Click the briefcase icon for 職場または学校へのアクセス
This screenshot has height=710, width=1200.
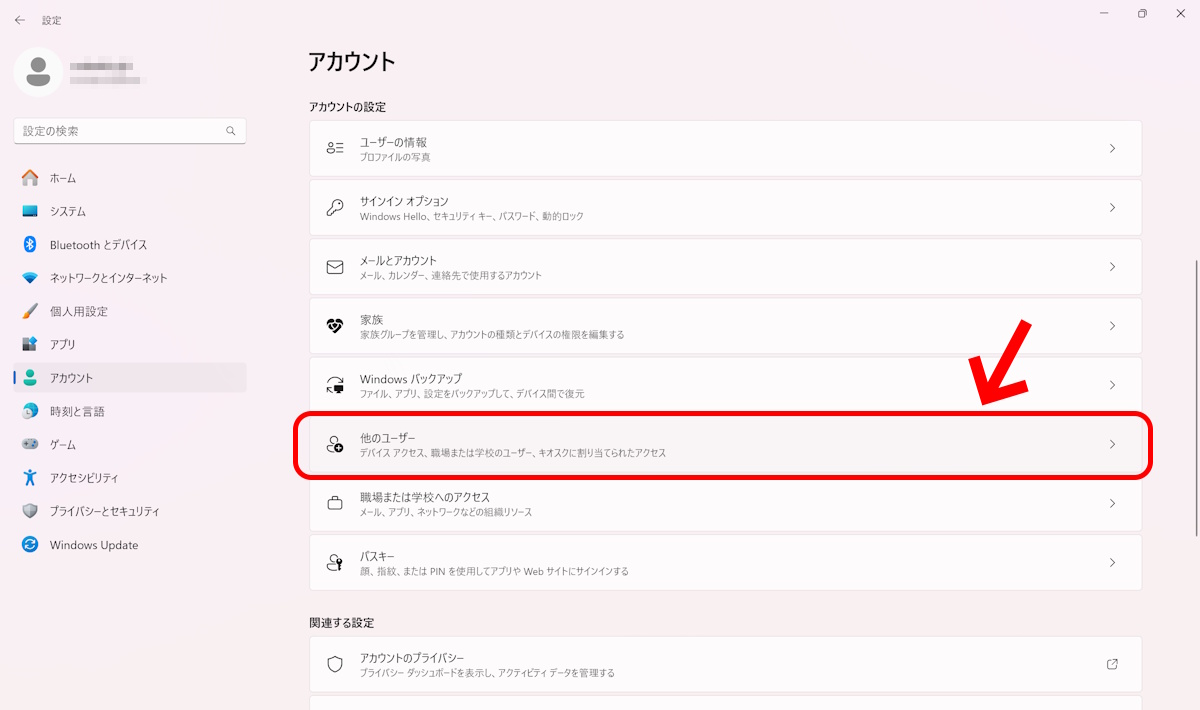335,503
